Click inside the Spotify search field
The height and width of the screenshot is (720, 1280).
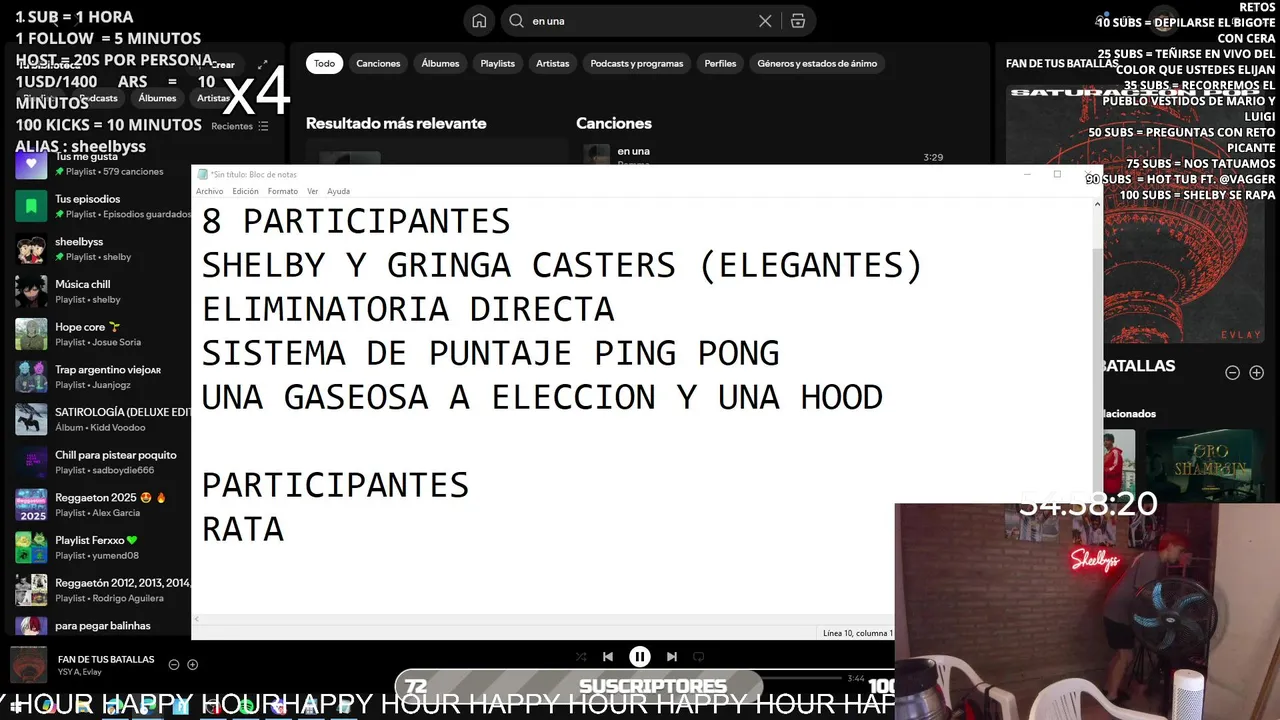click(x=640, y=21)
